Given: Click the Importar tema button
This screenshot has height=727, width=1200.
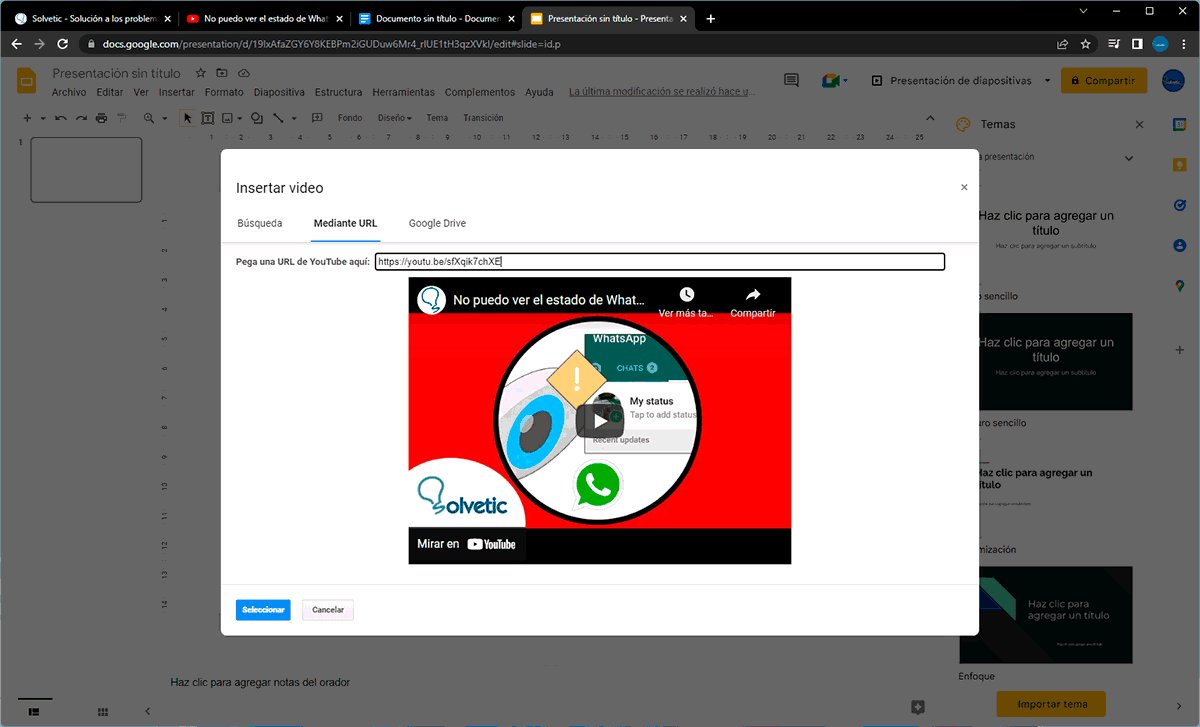Looking at the screenshot, I should 1052,704.
